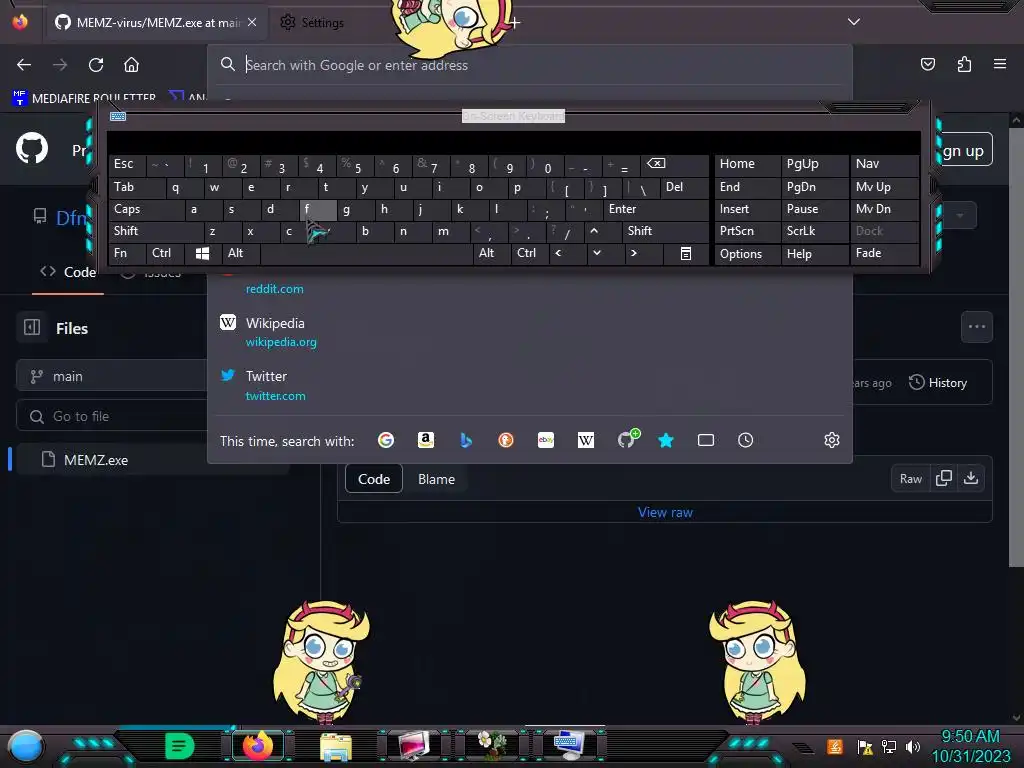Click Windows key on On-Screen Keyboard
Image resolution: width=1024 pixels, height=768 pixels.
pos(202,253)
